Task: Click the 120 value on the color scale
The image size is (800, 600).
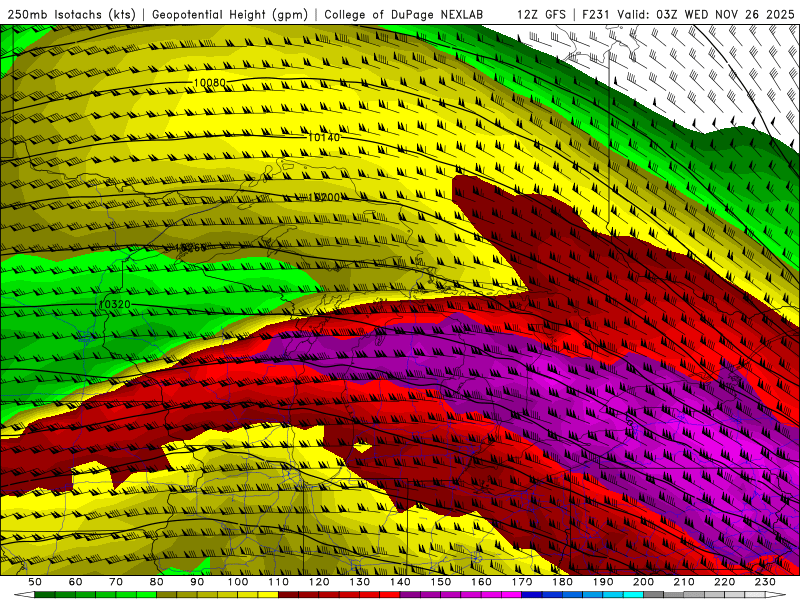Action: pos(319,582)
